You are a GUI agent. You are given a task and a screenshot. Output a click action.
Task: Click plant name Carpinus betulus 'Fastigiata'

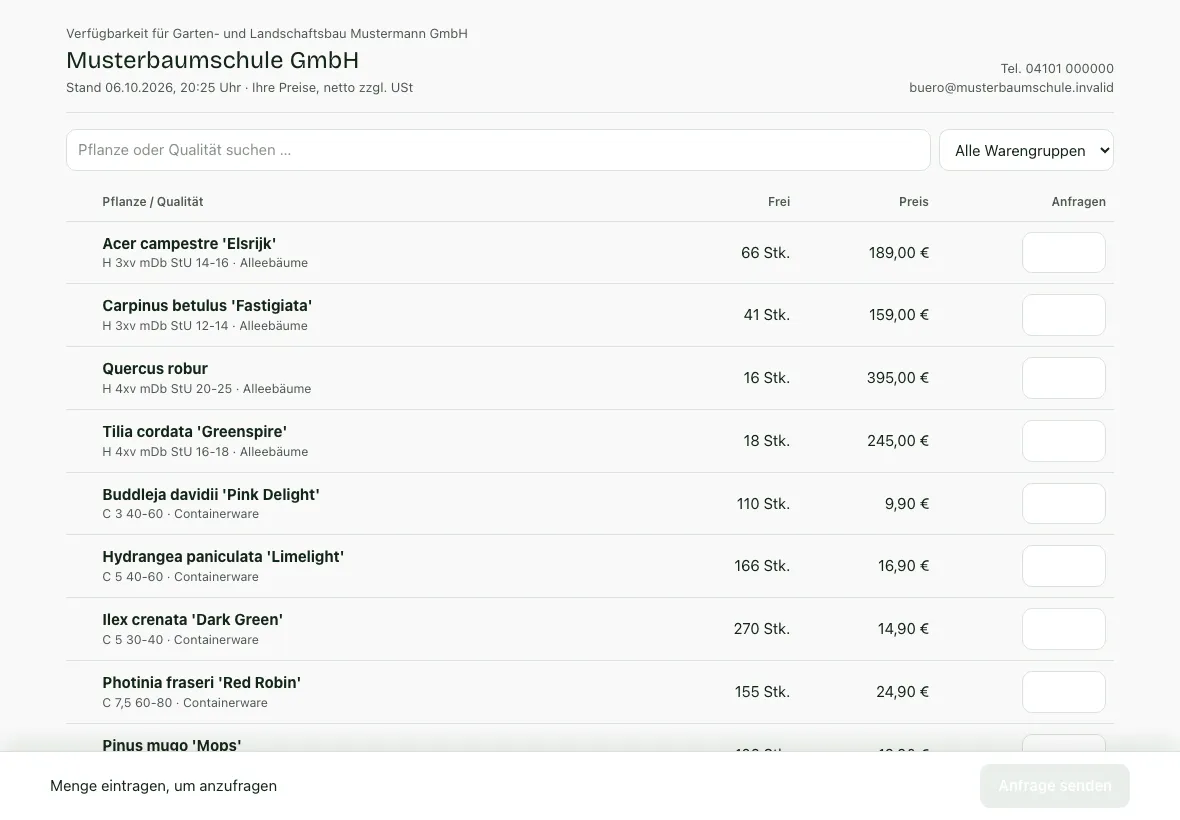[x=207, y=306]
